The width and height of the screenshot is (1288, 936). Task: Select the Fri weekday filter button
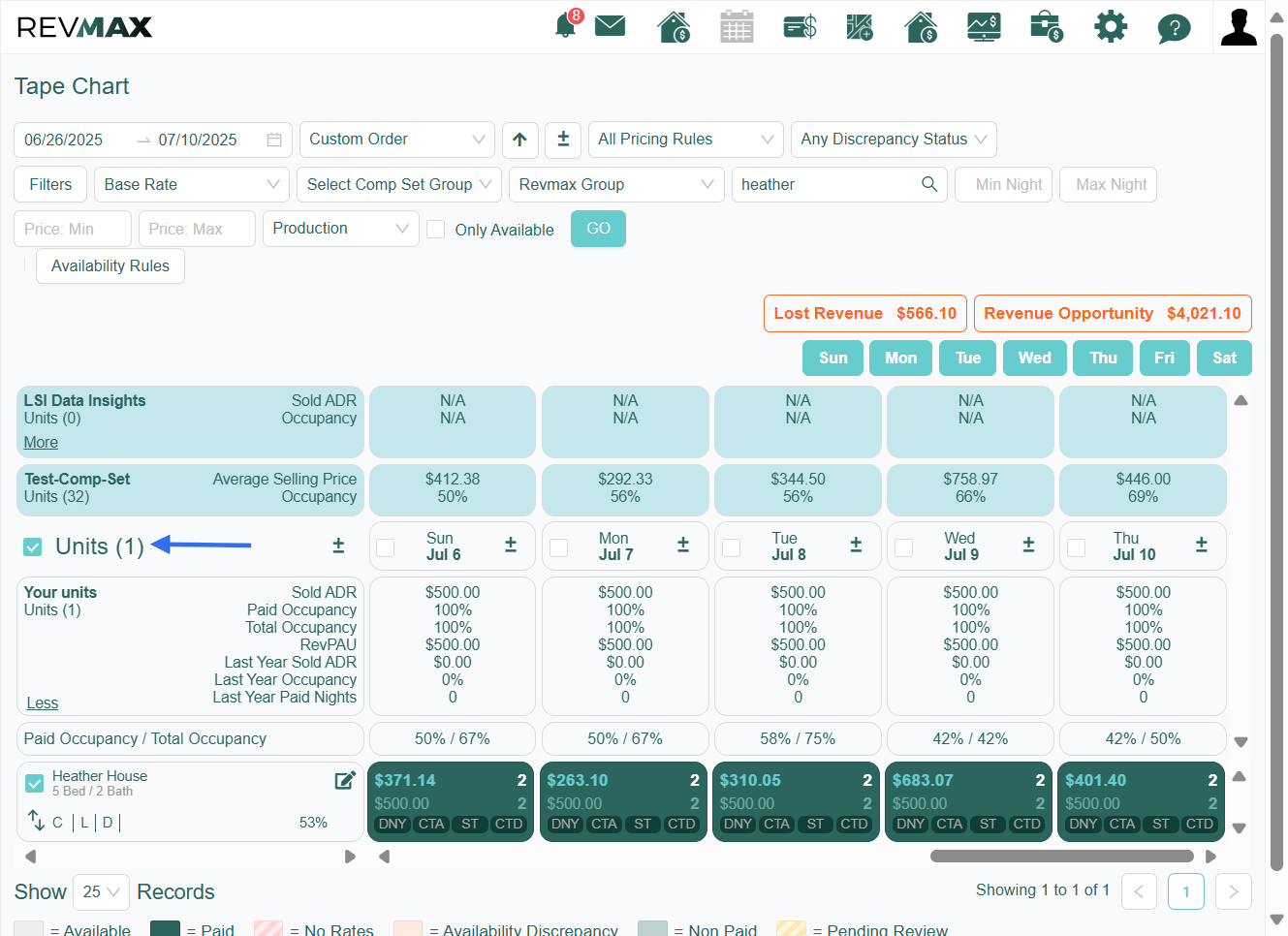[1165, 358]
